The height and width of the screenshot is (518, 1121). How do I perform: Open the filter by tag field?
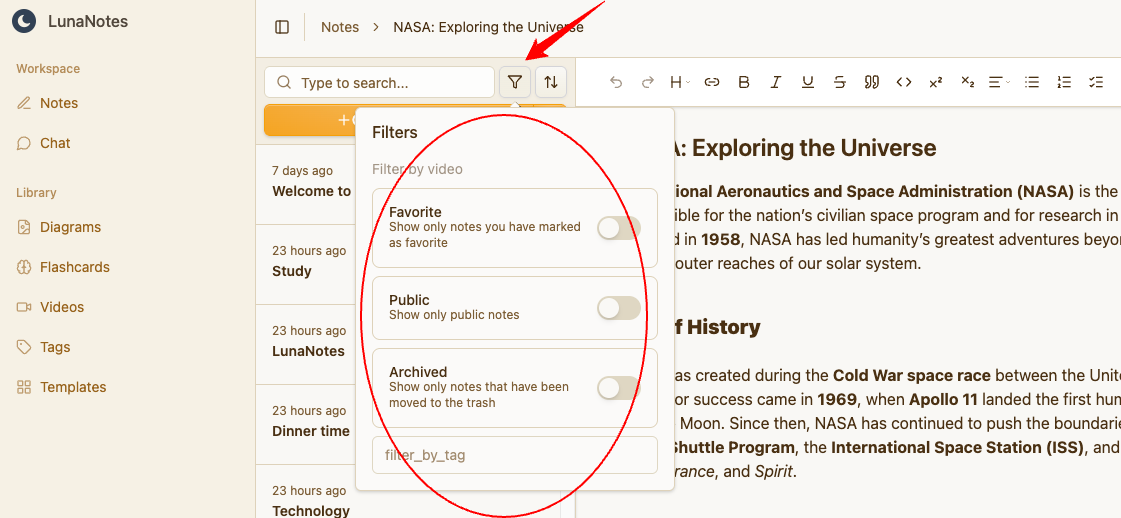click(514, 455)
